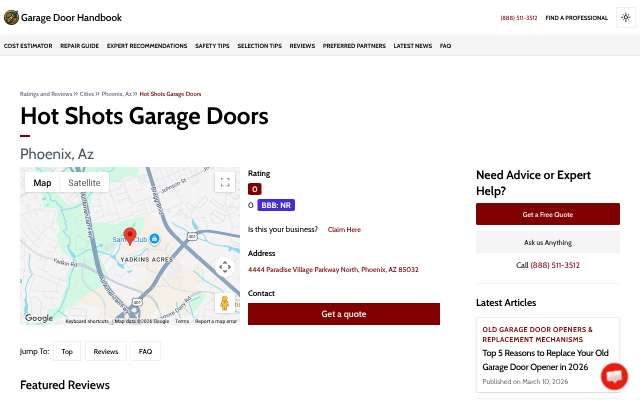The height and width of the screenshot is (400, 640).
Task: Click the red rating 0 badge
Action: [x=255, y=189]
